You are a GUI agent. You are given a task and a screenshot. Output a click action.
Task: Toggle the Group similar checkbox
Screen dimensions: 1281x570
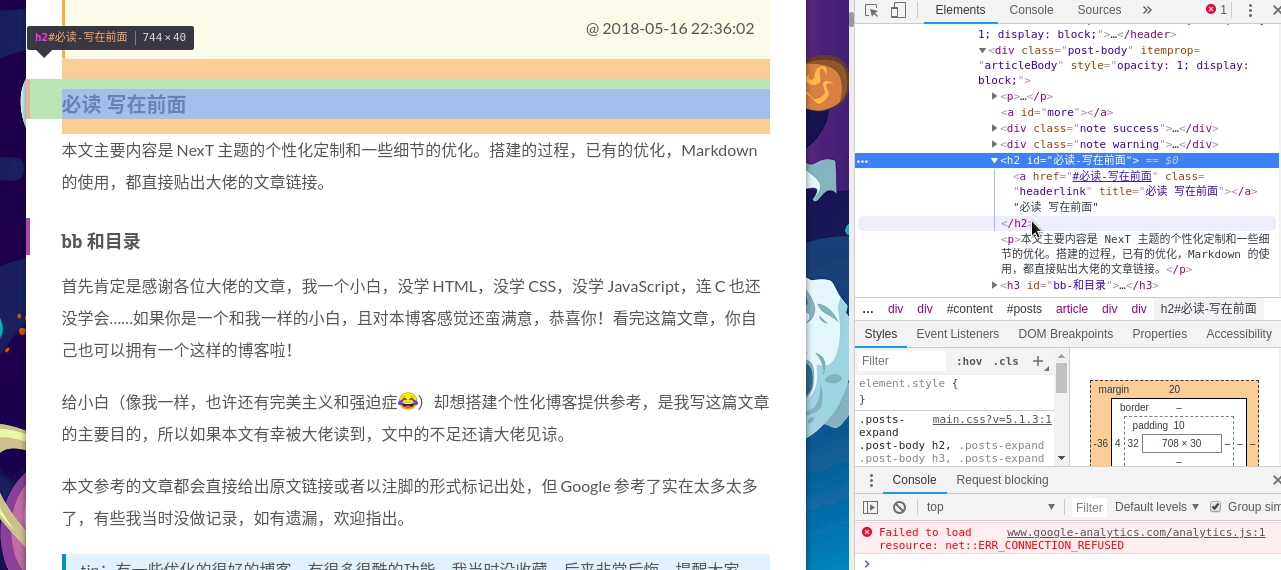tap(1216, 507)
